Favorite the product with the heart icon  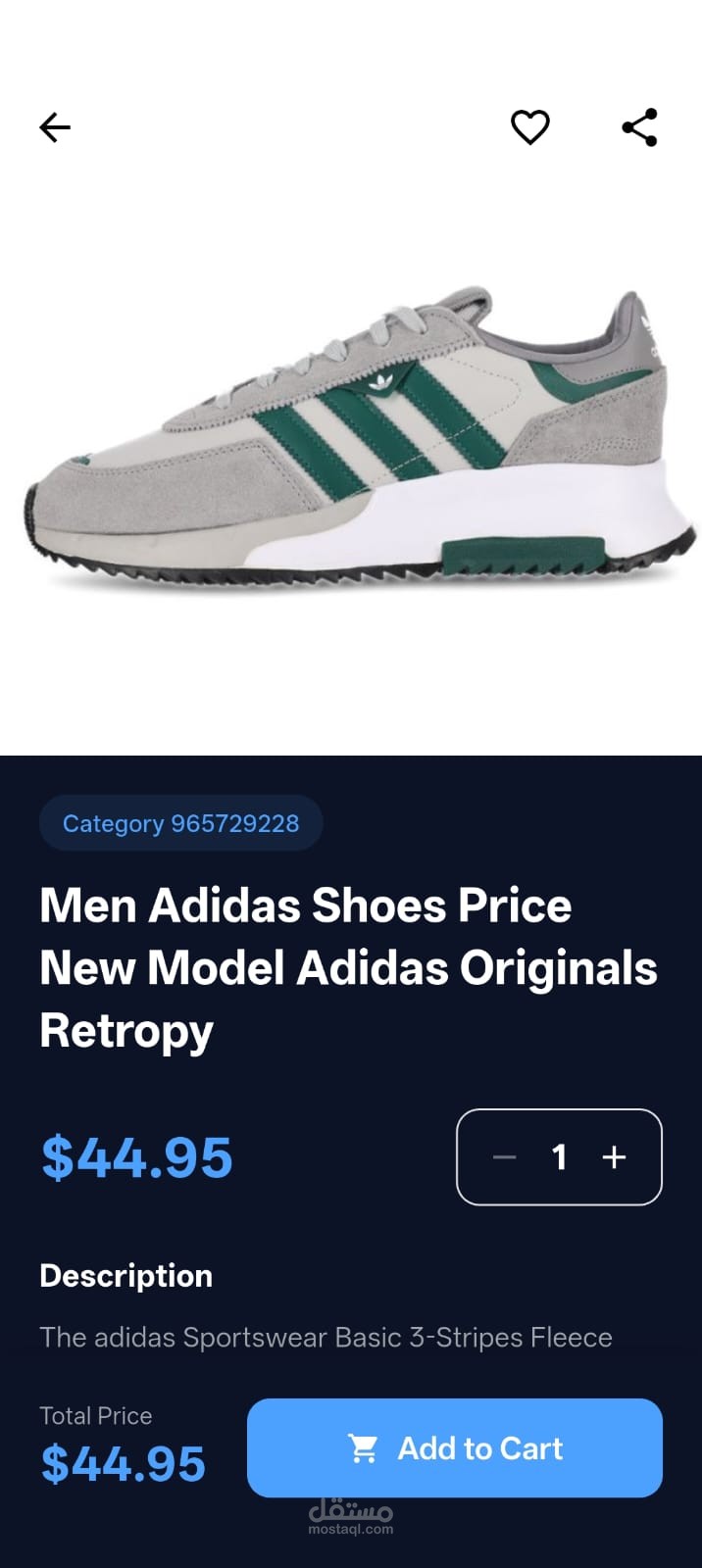[530, 127]
